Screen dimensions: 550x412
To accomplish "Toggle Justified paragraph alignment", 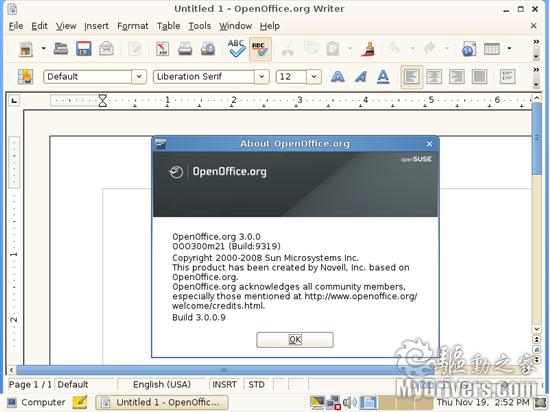I will click(x=479, y=76).
